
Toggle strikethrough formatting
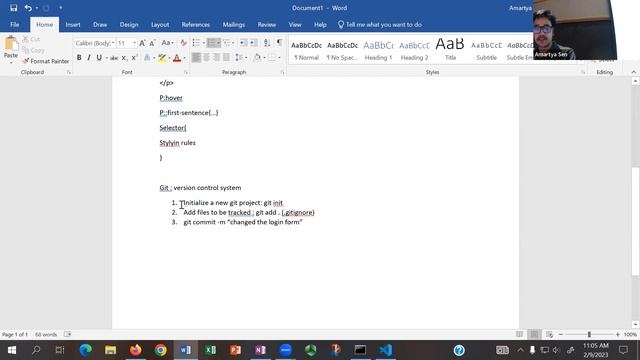(x=114, y=58)
